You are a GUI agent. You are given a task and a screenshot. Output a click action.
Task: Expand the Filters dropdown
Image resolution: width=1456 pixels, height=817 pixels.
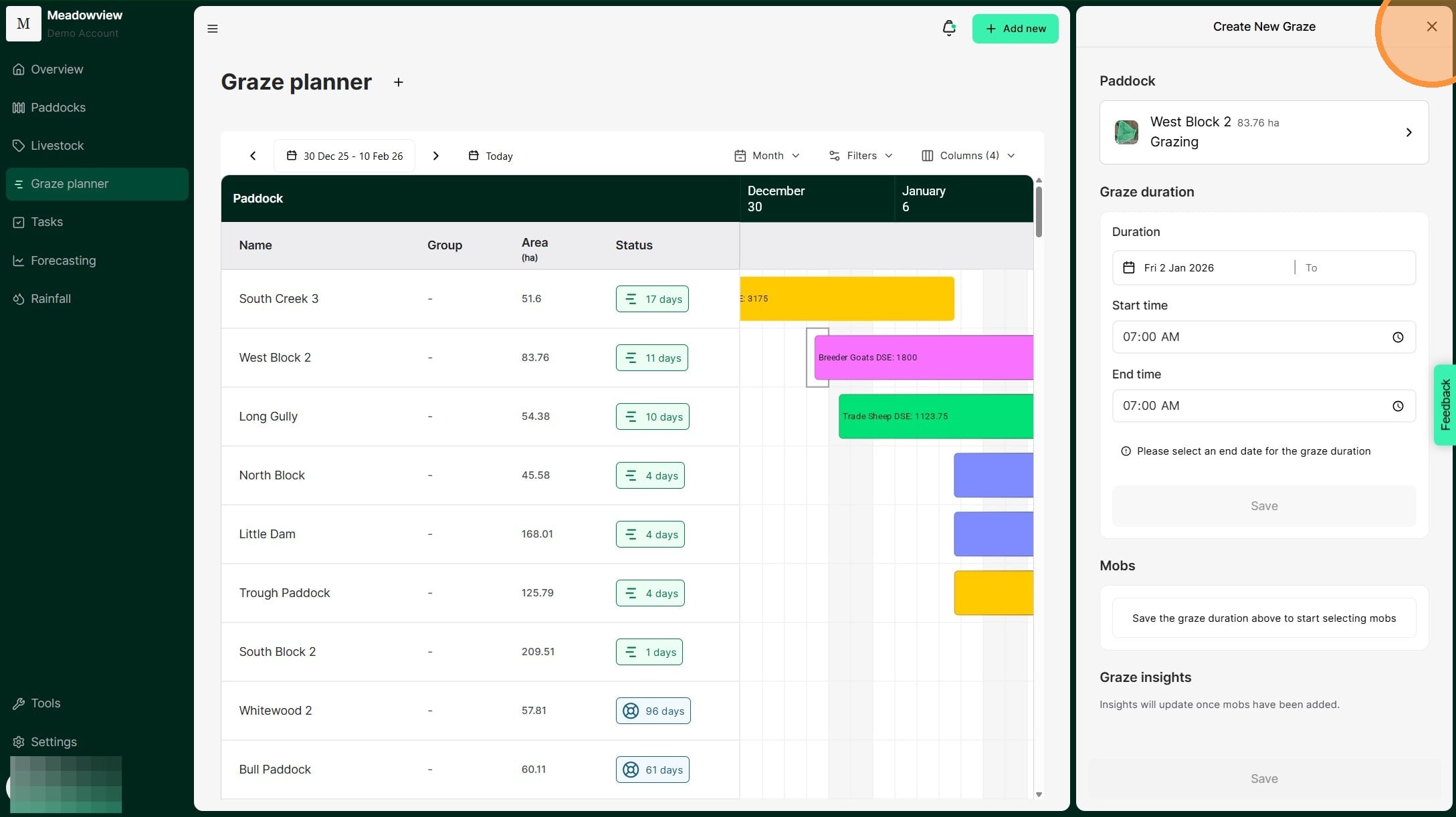tap(861, 156)
